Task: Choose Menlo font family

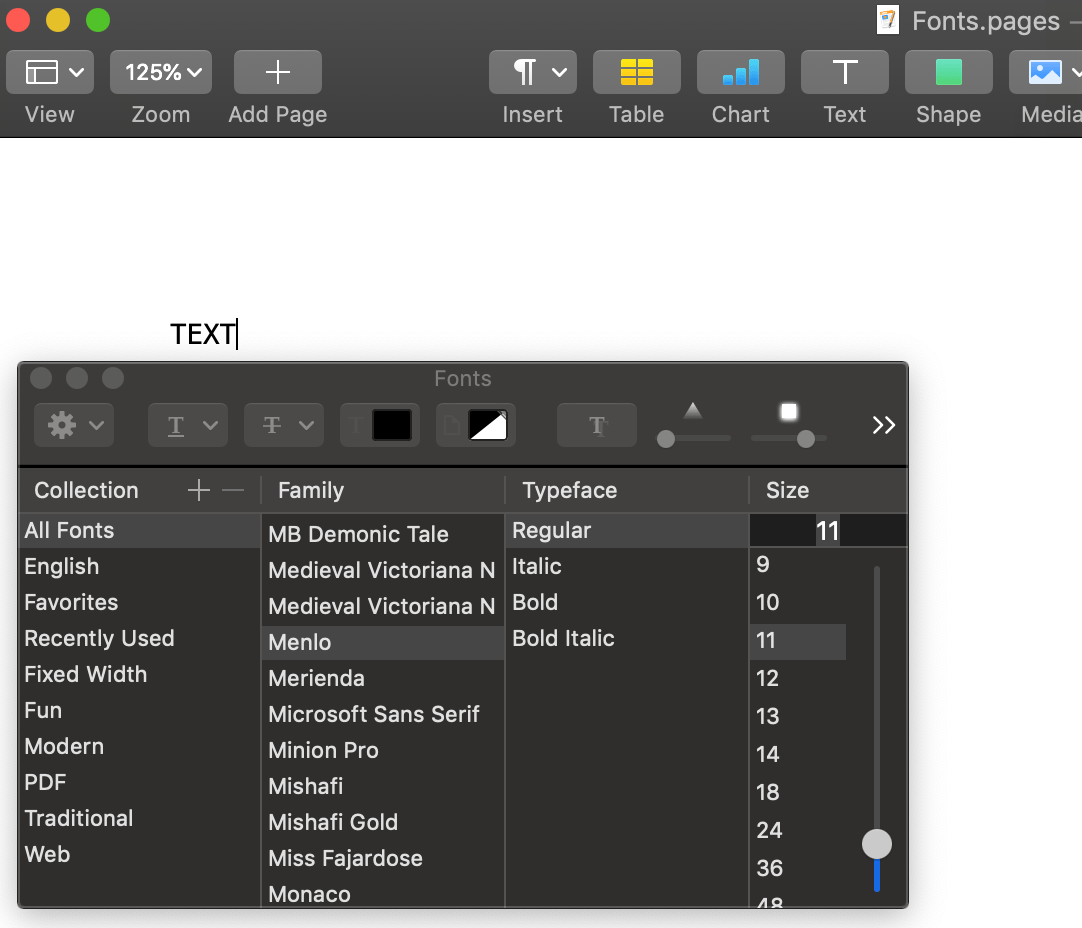Action: (x=383, y=642)
